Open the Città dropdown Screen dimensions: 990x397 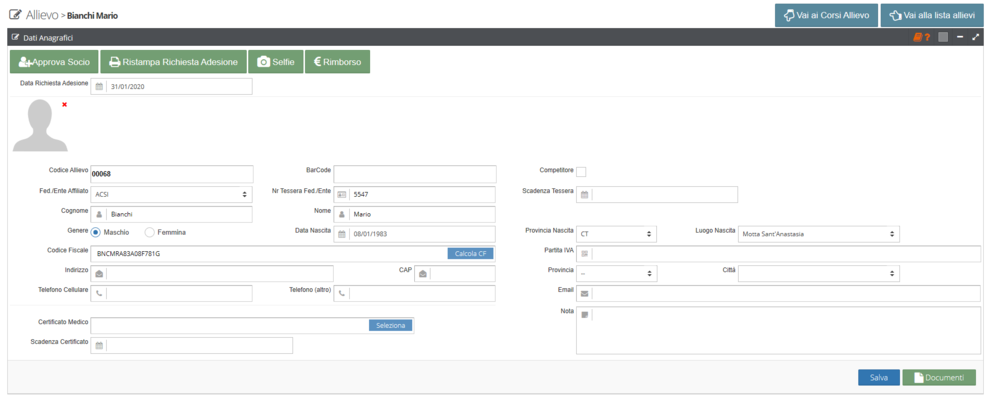819,274
